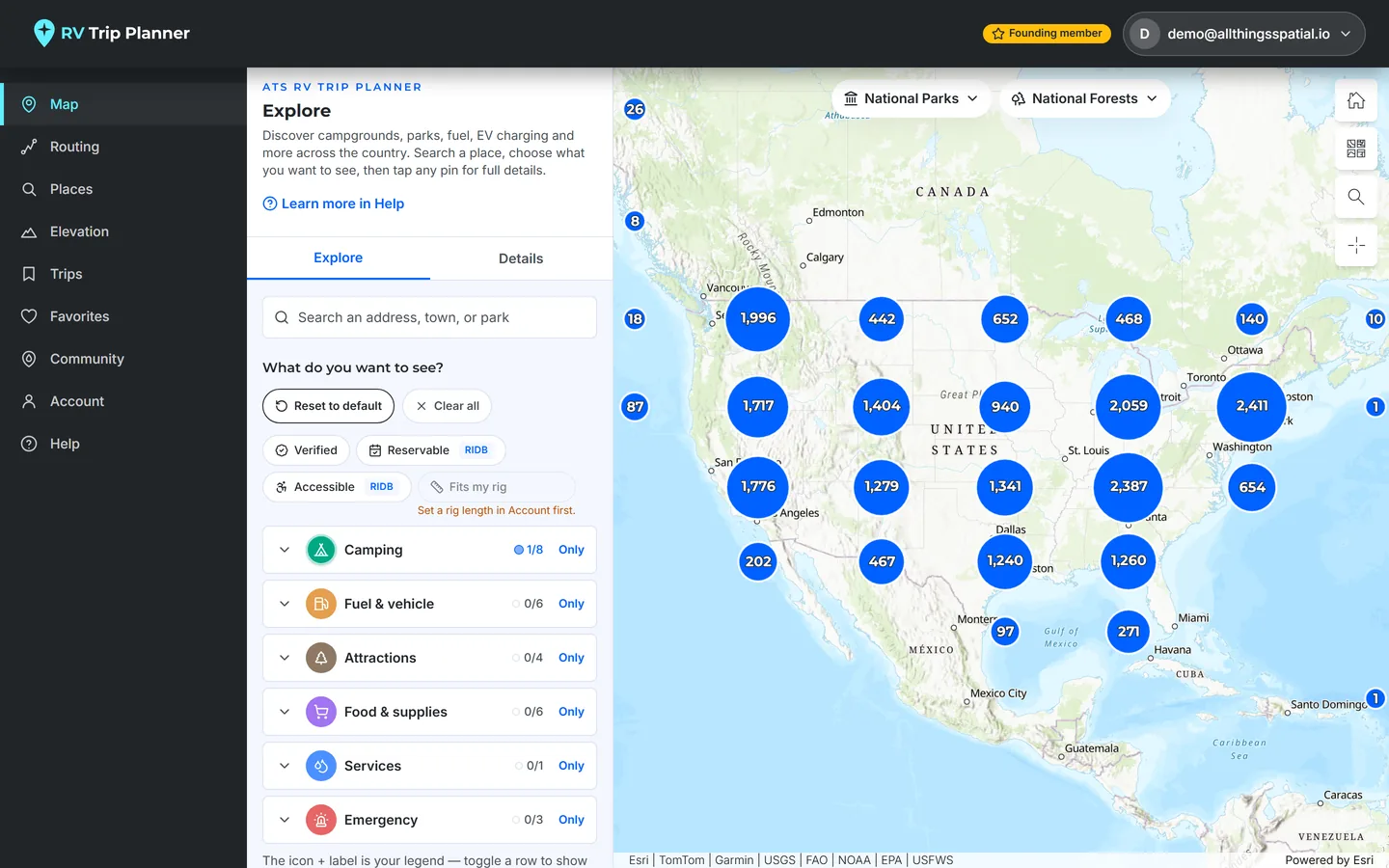Open Routing in the sidebar
Image resolution: width=1389 pixels, height=868 pixels.
coord(123,147)
